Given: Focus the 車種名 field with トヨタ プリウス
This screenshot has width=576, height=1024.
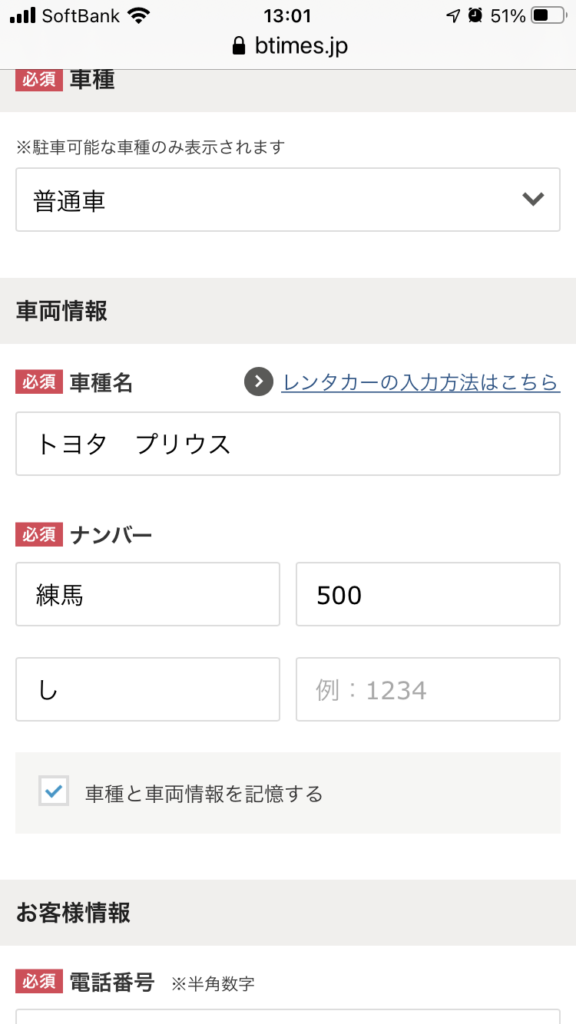Looking at the screenshot, I should [x=288, y=443].
